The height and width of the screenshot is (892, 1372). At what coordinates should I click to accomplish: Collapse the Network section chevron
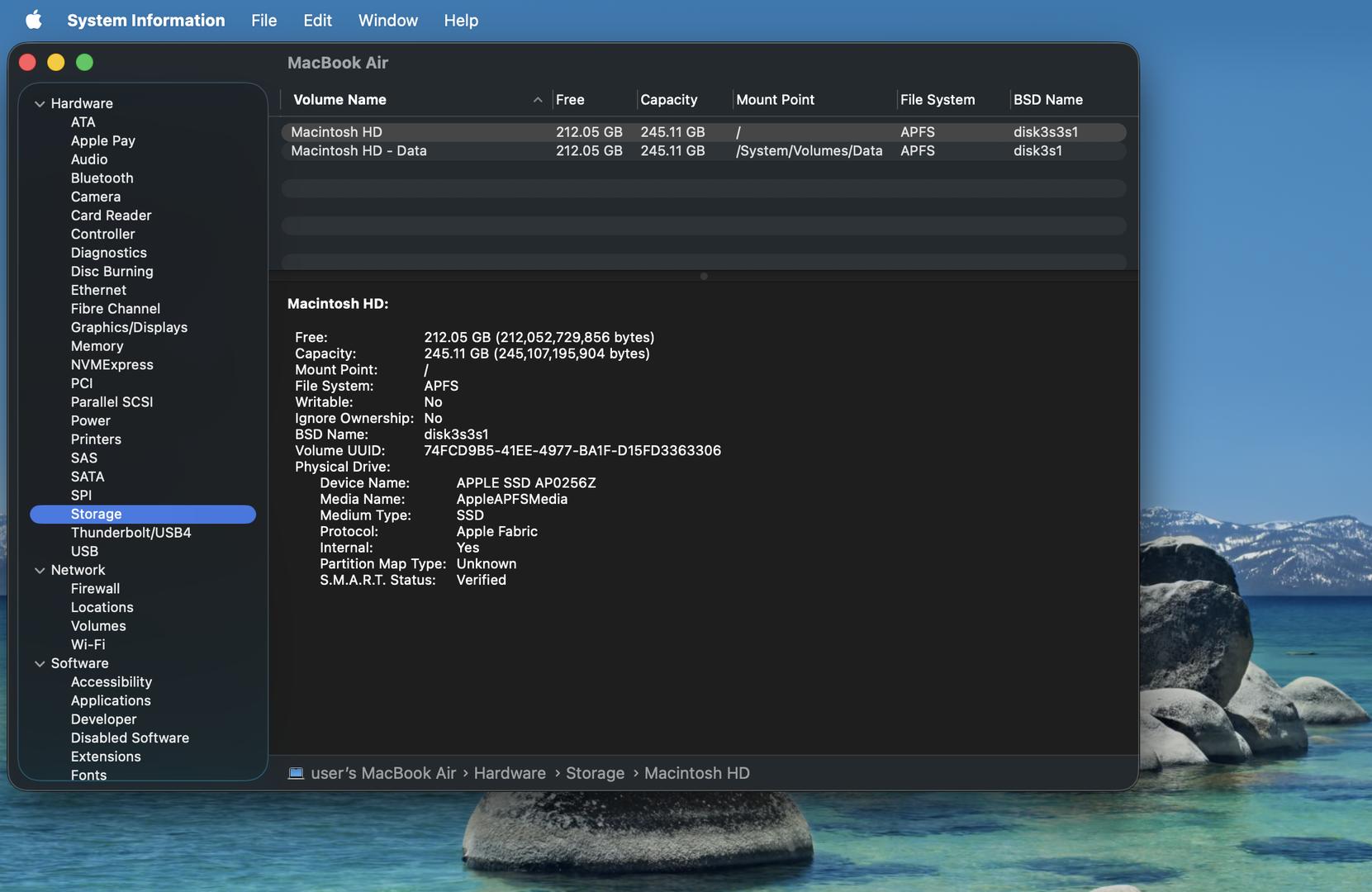click(40, 571)
